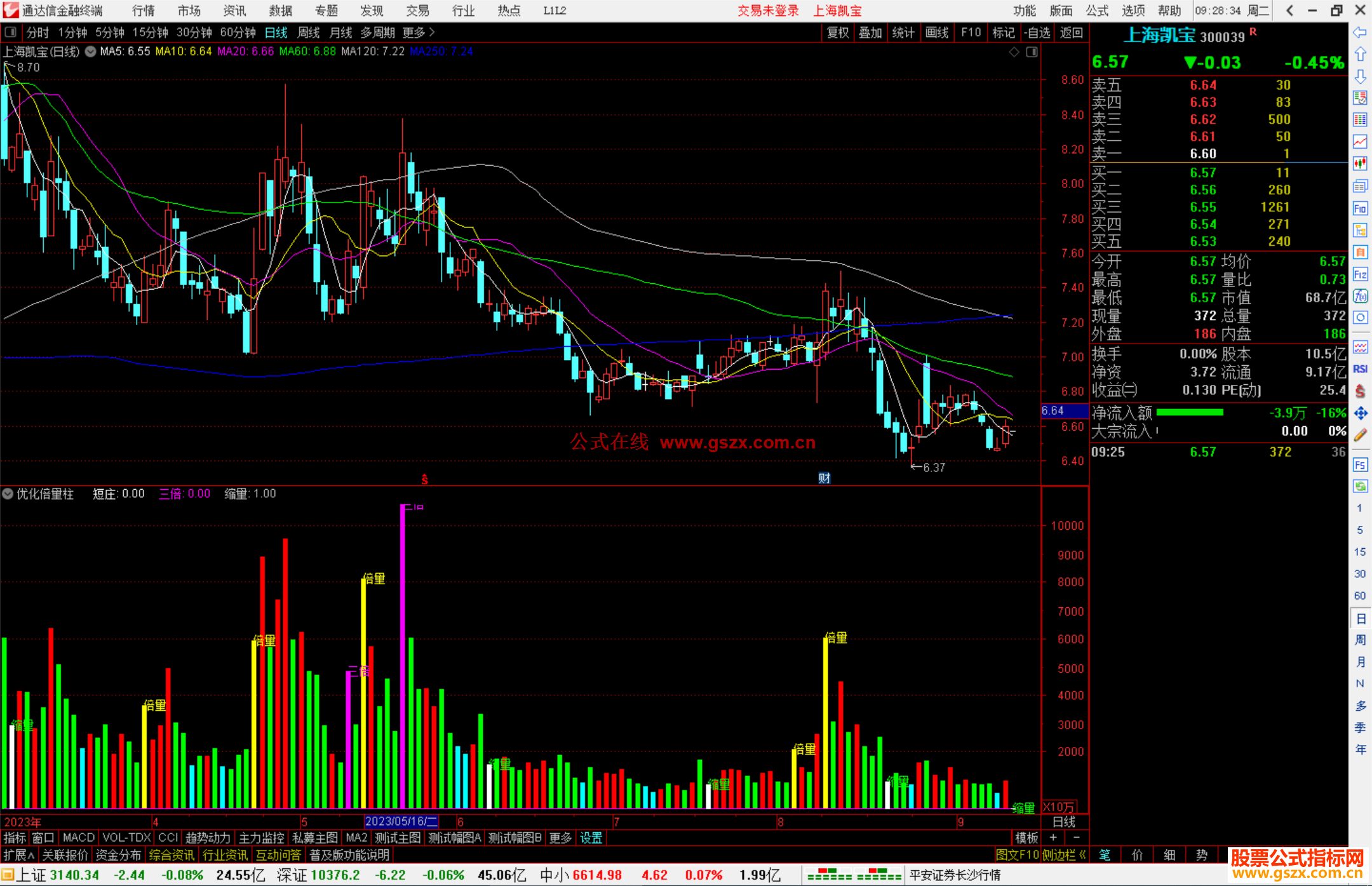Click the 复权 button

click(x=838, y=32)
